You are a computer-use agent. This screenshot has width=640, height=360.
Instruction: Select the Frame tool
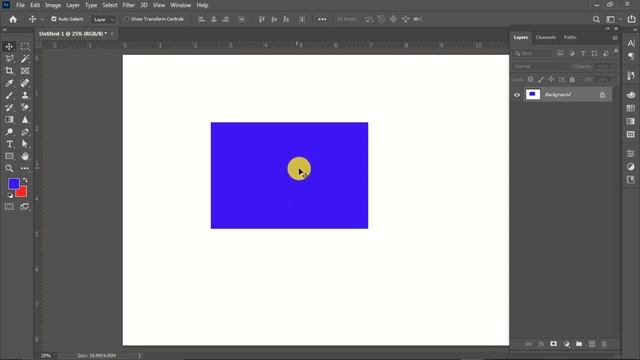coord(25,71)
